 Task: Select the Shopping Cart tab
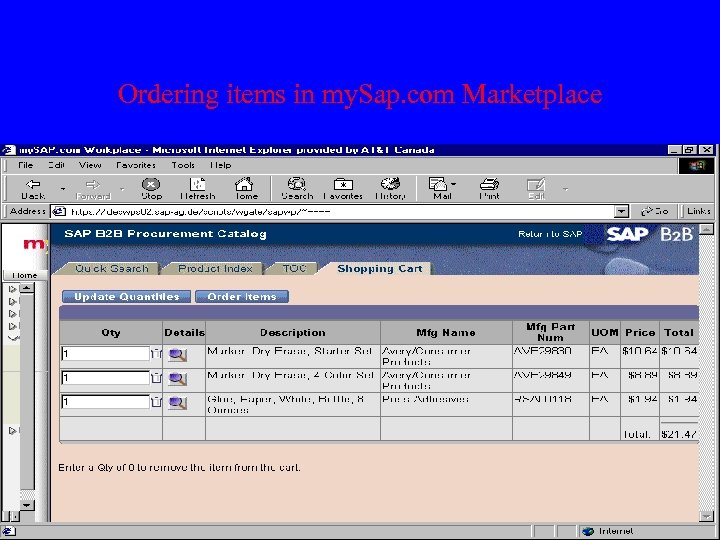(379, 269)
